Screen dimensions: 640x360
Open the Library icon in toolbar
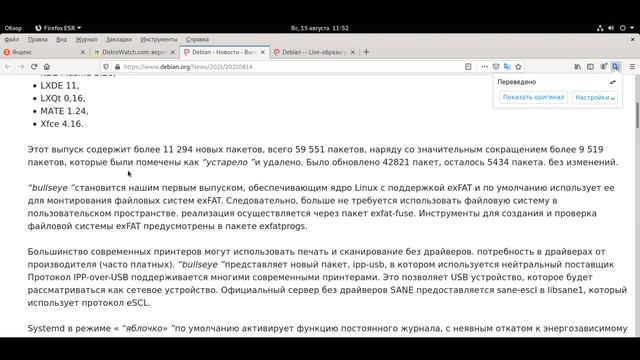pos(578,67)
